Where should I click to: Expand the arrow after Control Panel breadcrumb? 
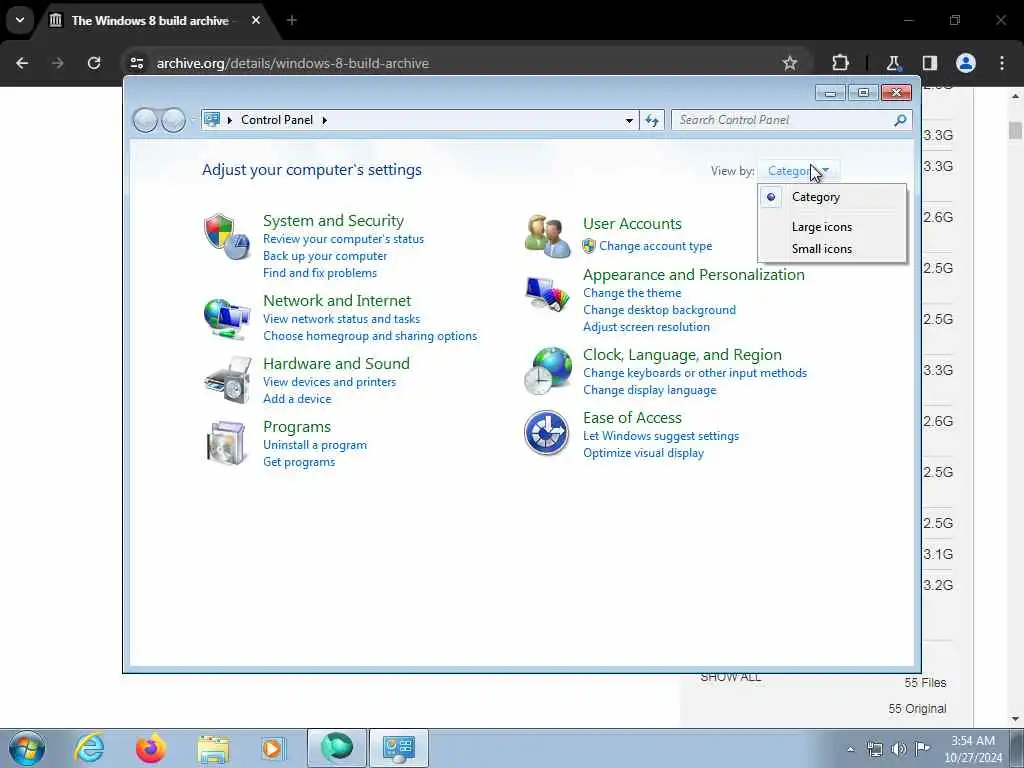[x=325, y=120]
